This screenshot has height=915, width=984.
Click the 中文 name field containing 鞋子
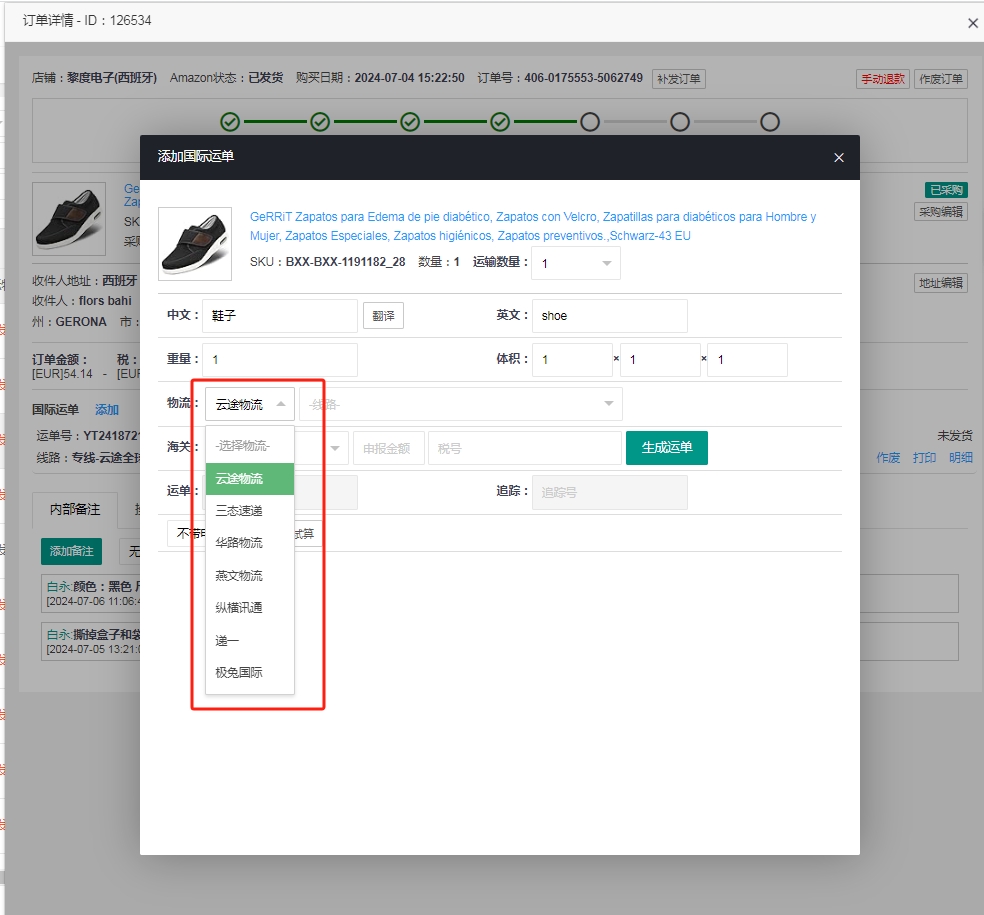[x=279, y=316]
